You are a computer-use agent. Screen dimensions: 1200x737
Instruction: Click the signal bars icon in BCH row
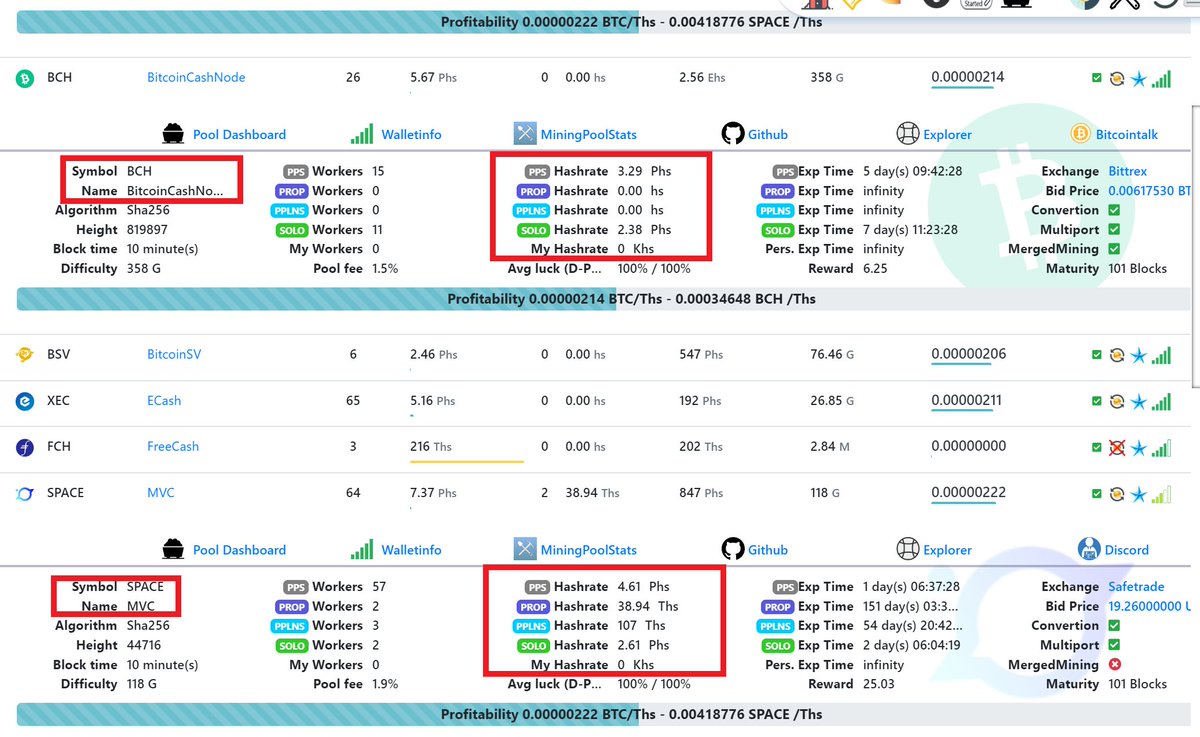pos(1161,77)
